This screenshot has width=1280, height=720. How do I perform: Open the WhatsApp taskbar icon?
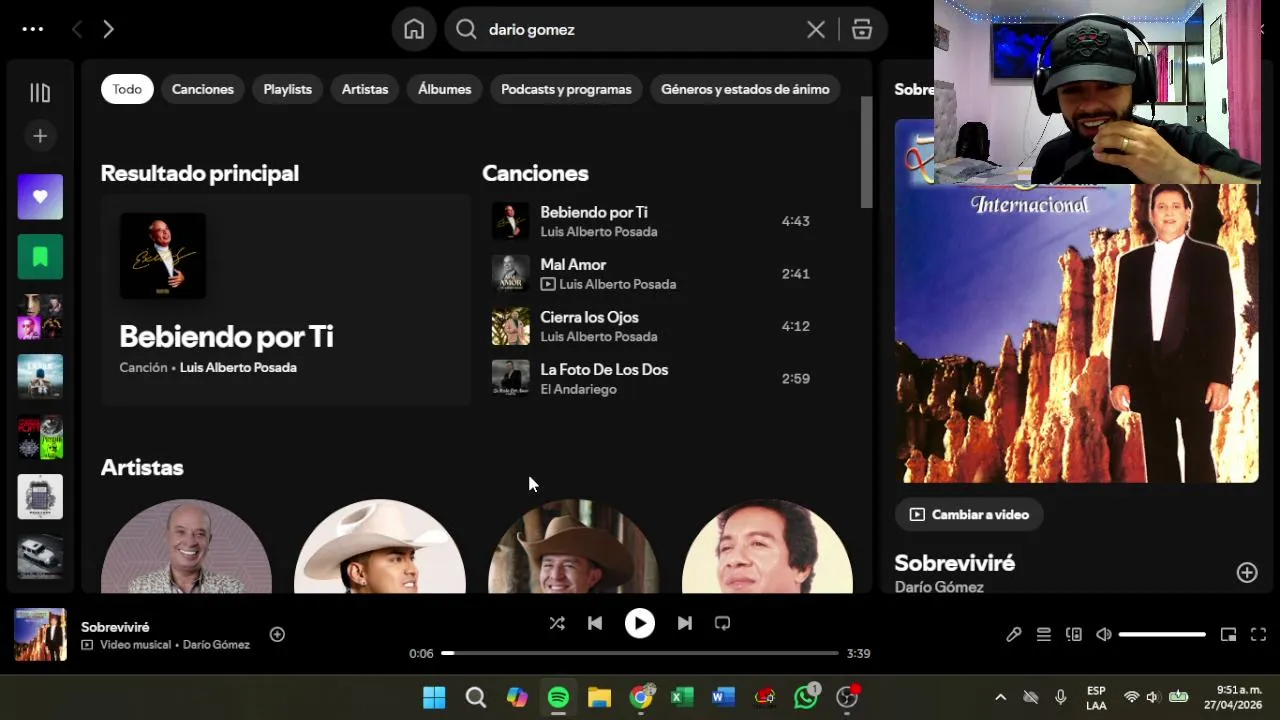[x=806, y=697]
